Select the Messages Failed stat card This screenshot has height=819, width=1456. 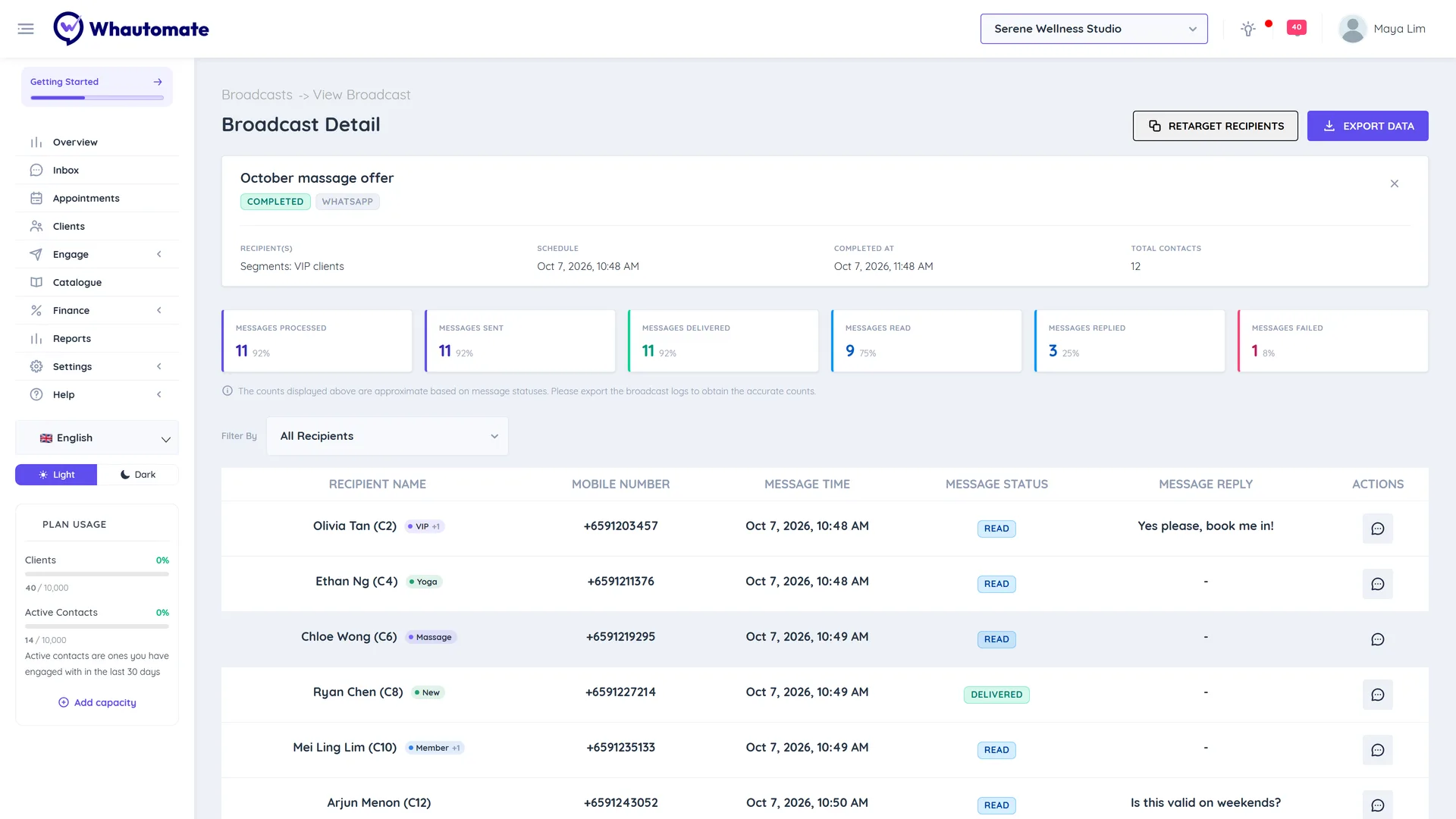(x=1332, y=340)
